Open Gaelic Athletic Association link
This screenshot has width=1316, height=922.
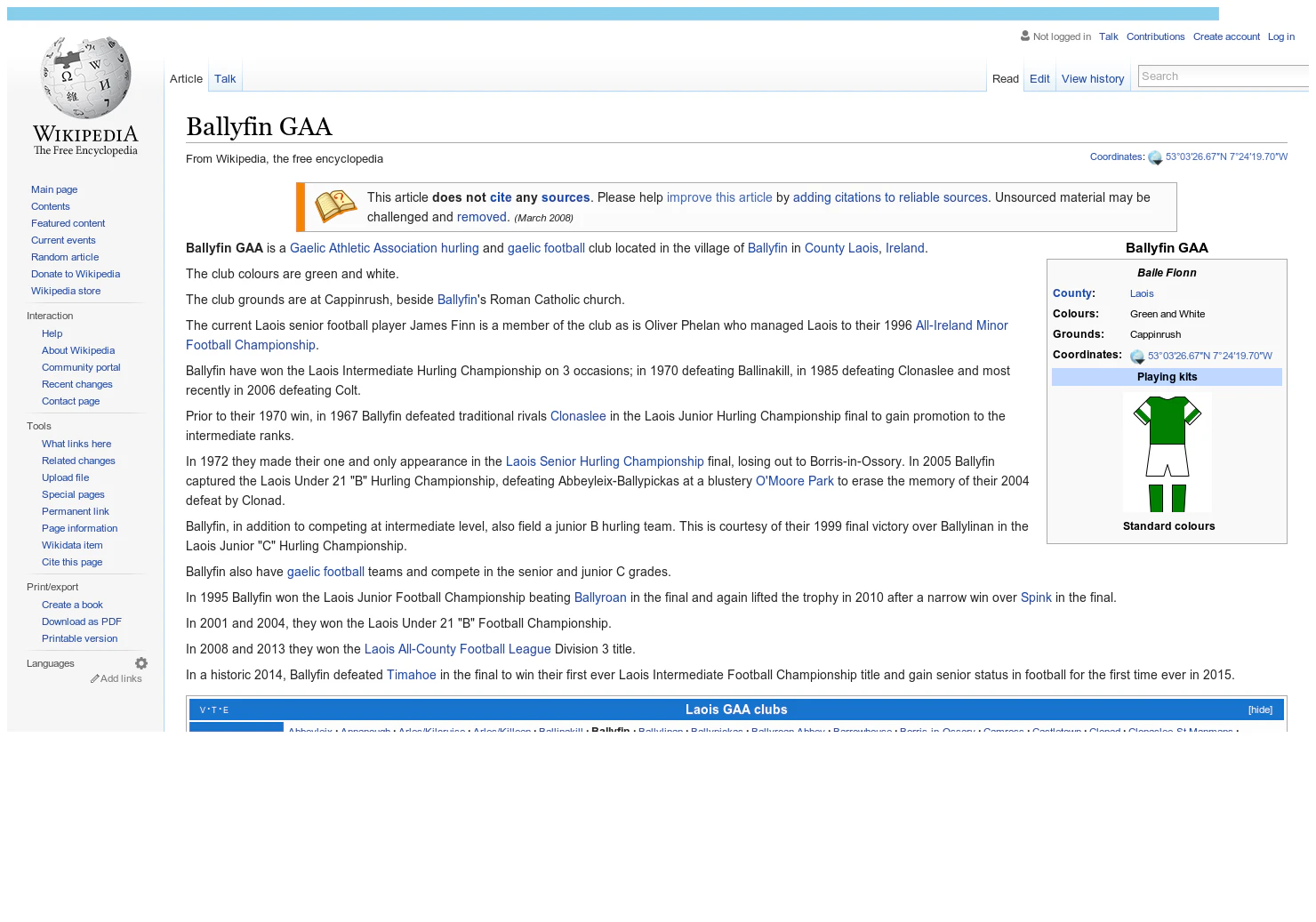tap(364, 248)
